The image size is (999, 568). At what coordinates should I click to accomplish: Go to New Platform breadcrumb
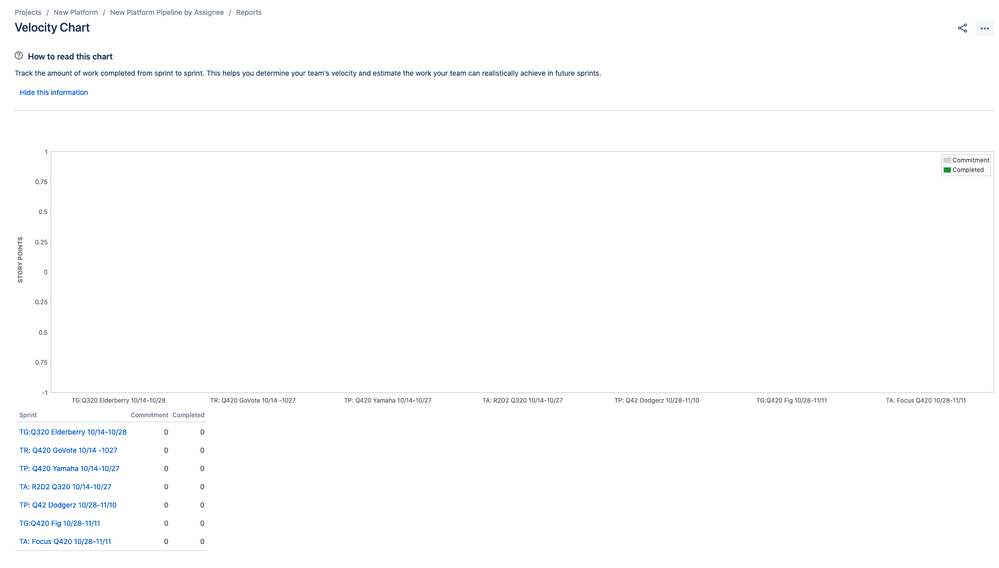(x=76, y=12)
